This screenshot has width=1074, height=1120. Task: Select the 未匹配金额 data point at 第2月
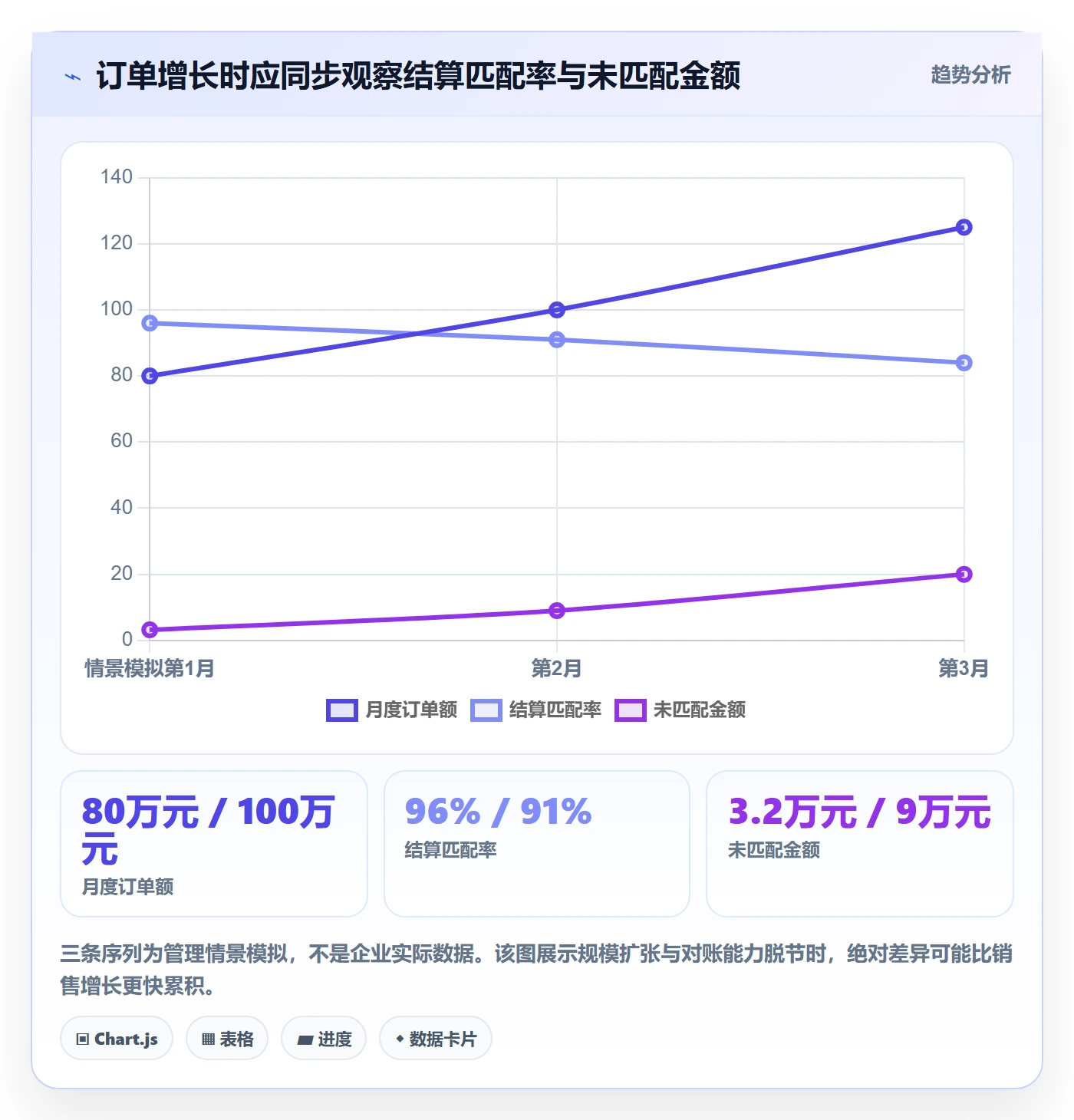coord(557,611)
